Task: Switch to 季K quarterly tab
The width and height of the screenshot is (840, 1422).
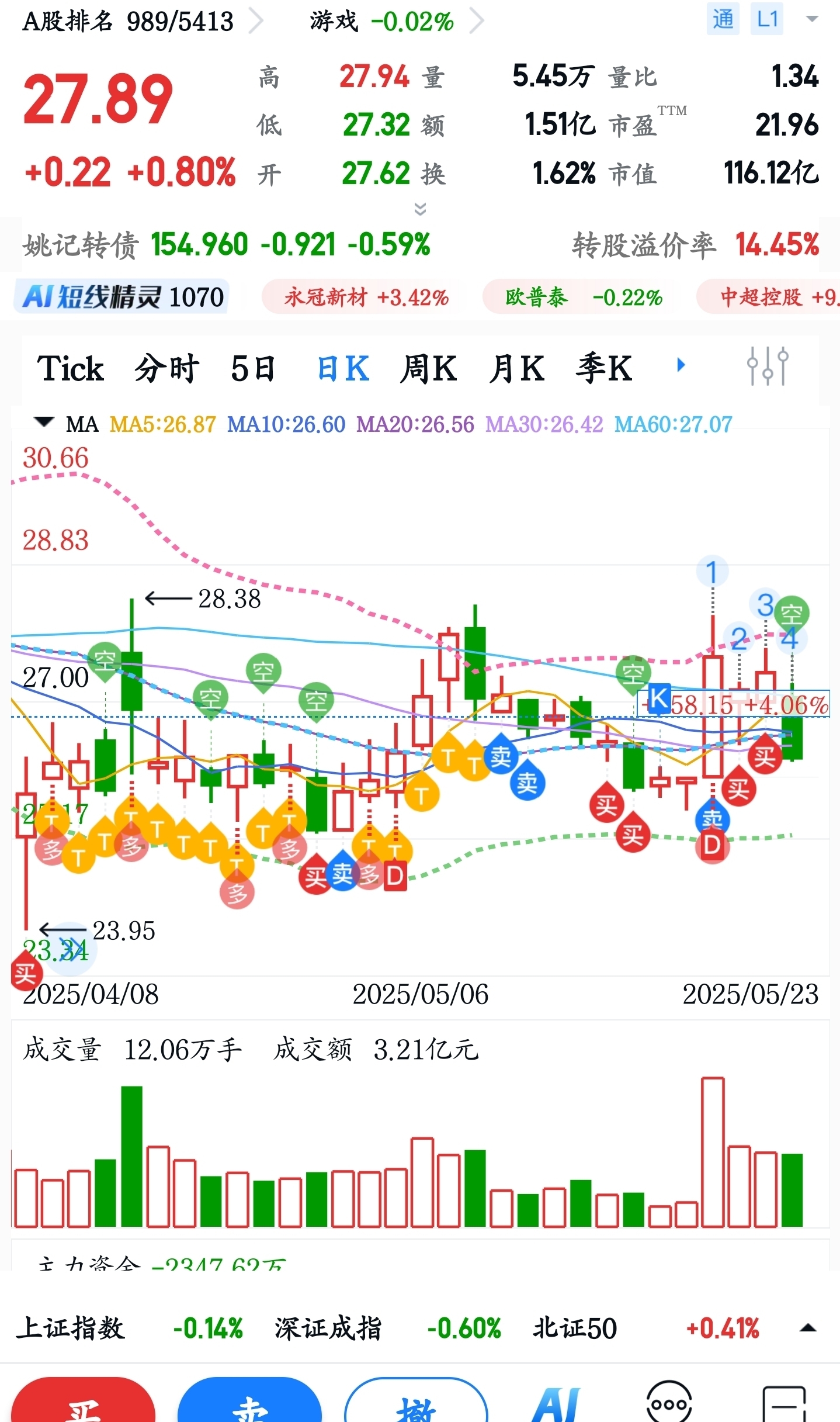Action: 604,369
